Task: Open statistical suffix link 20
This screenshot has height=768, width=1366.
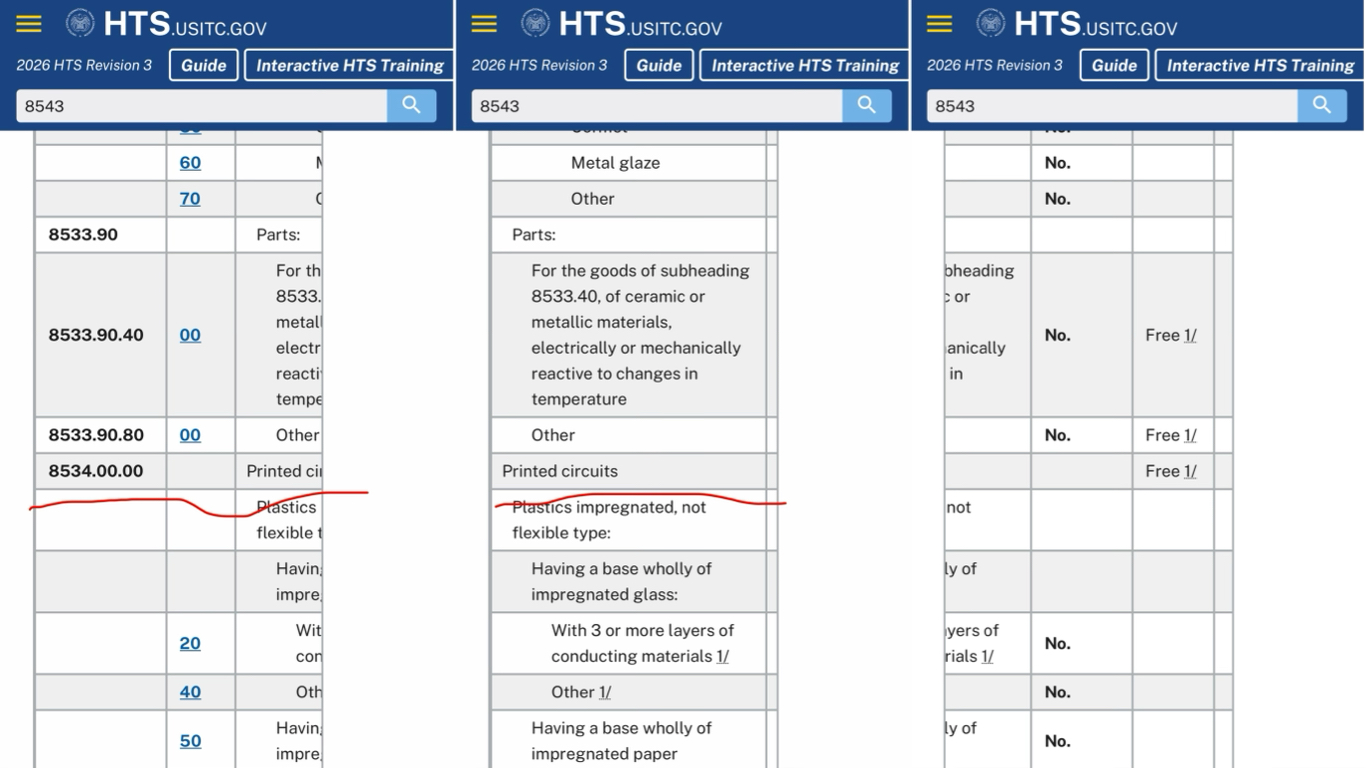Action: click(x=190, y=643)
